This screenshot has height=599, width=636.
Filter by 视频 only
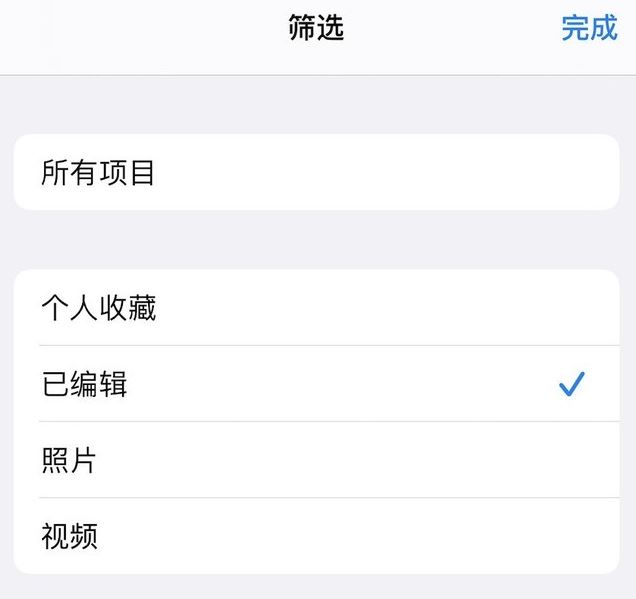coord(316,536)
